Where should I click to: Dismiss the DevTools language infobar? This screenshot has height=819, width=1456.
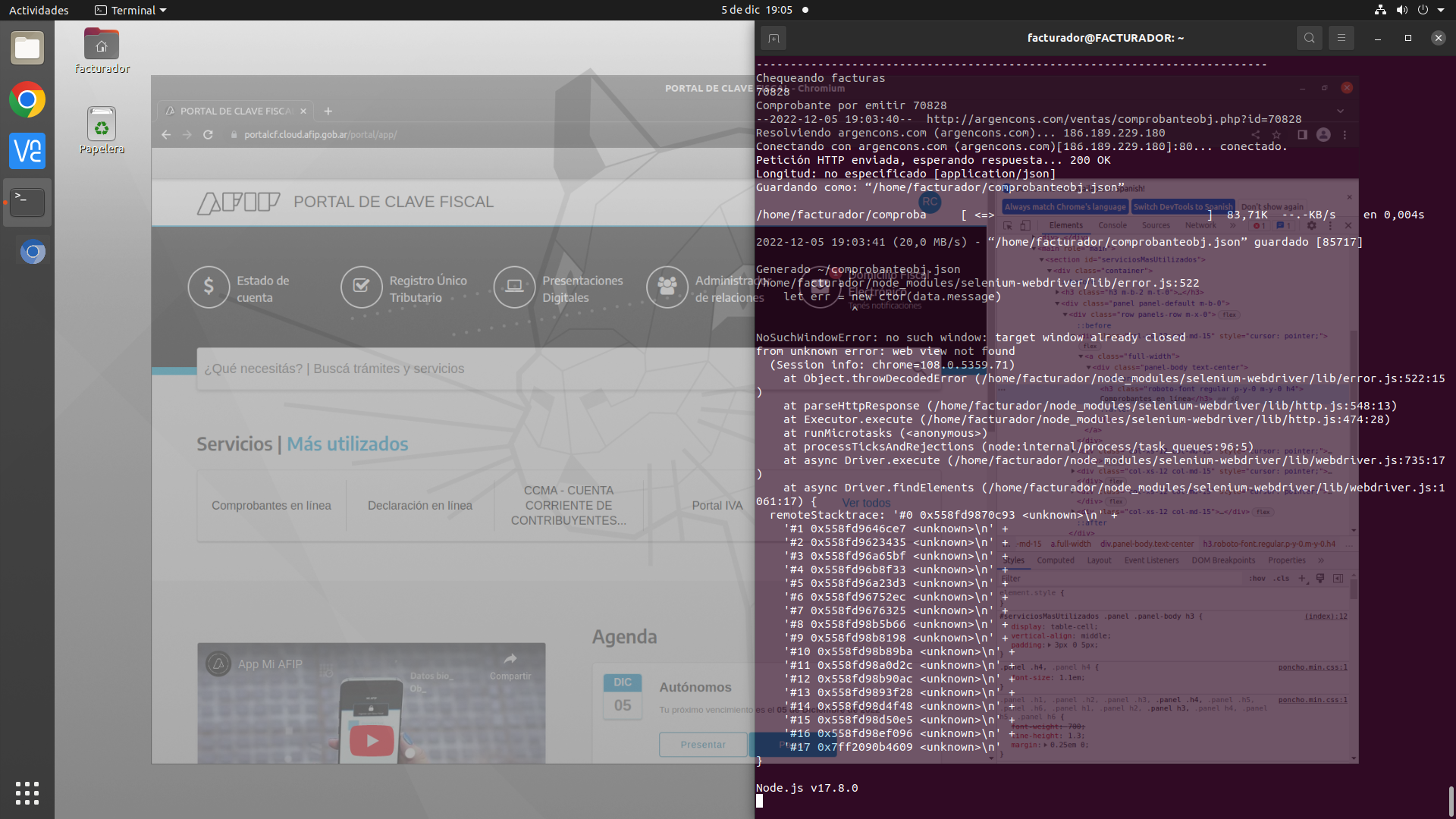click(1349, 197)
